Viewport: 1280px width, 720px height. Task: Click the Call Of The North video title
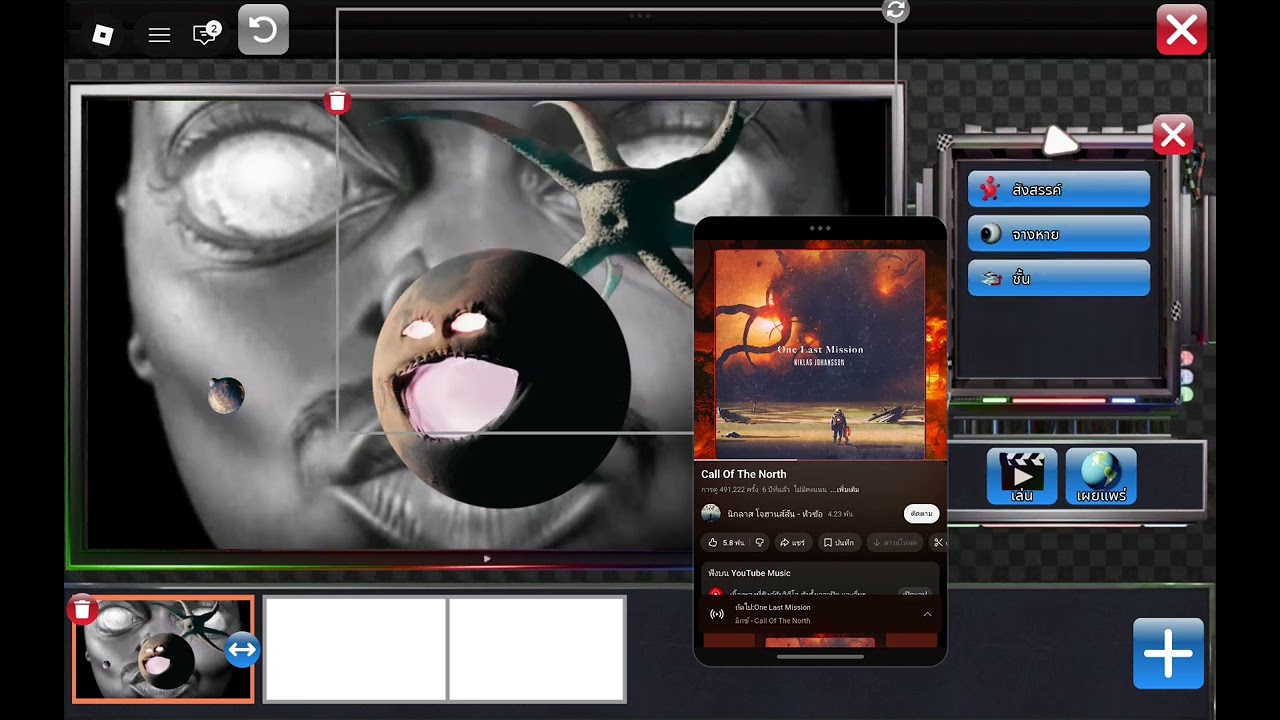point(744,474)
